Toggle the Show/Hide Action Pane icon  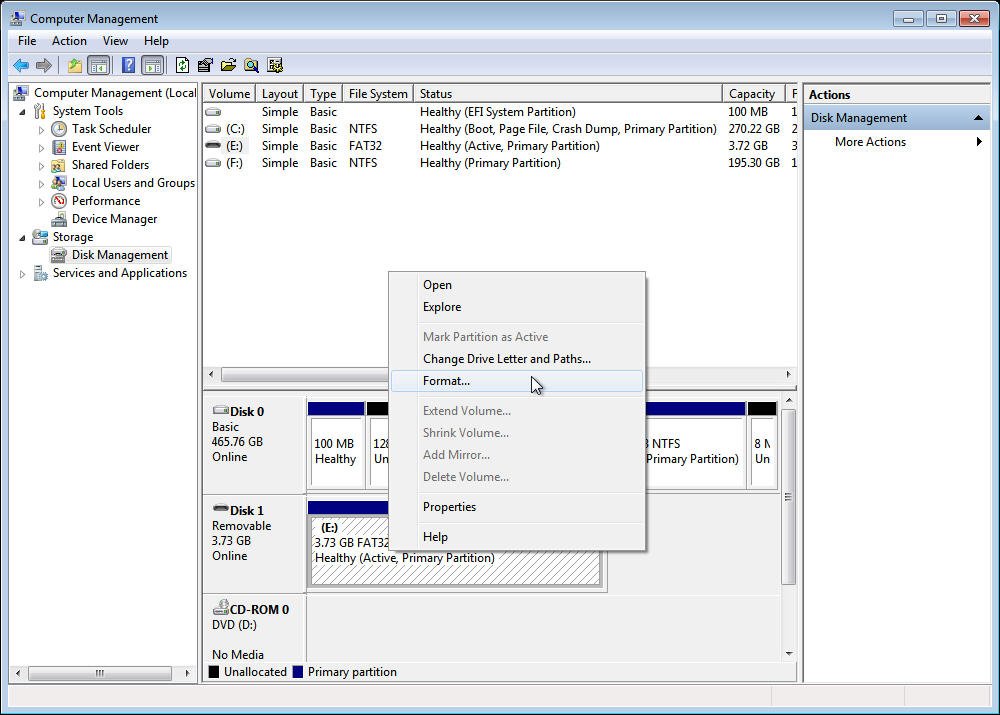click(x=152, y=66)
